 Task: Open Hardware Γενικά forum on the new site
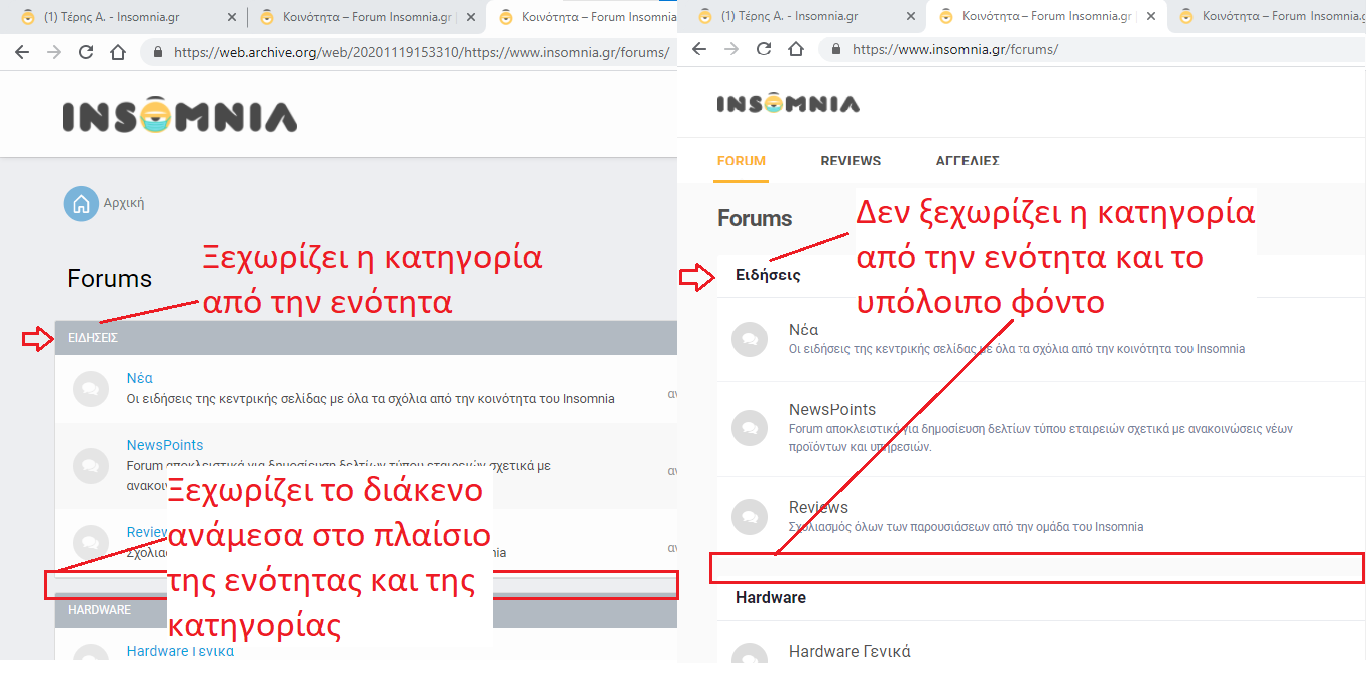850,651
